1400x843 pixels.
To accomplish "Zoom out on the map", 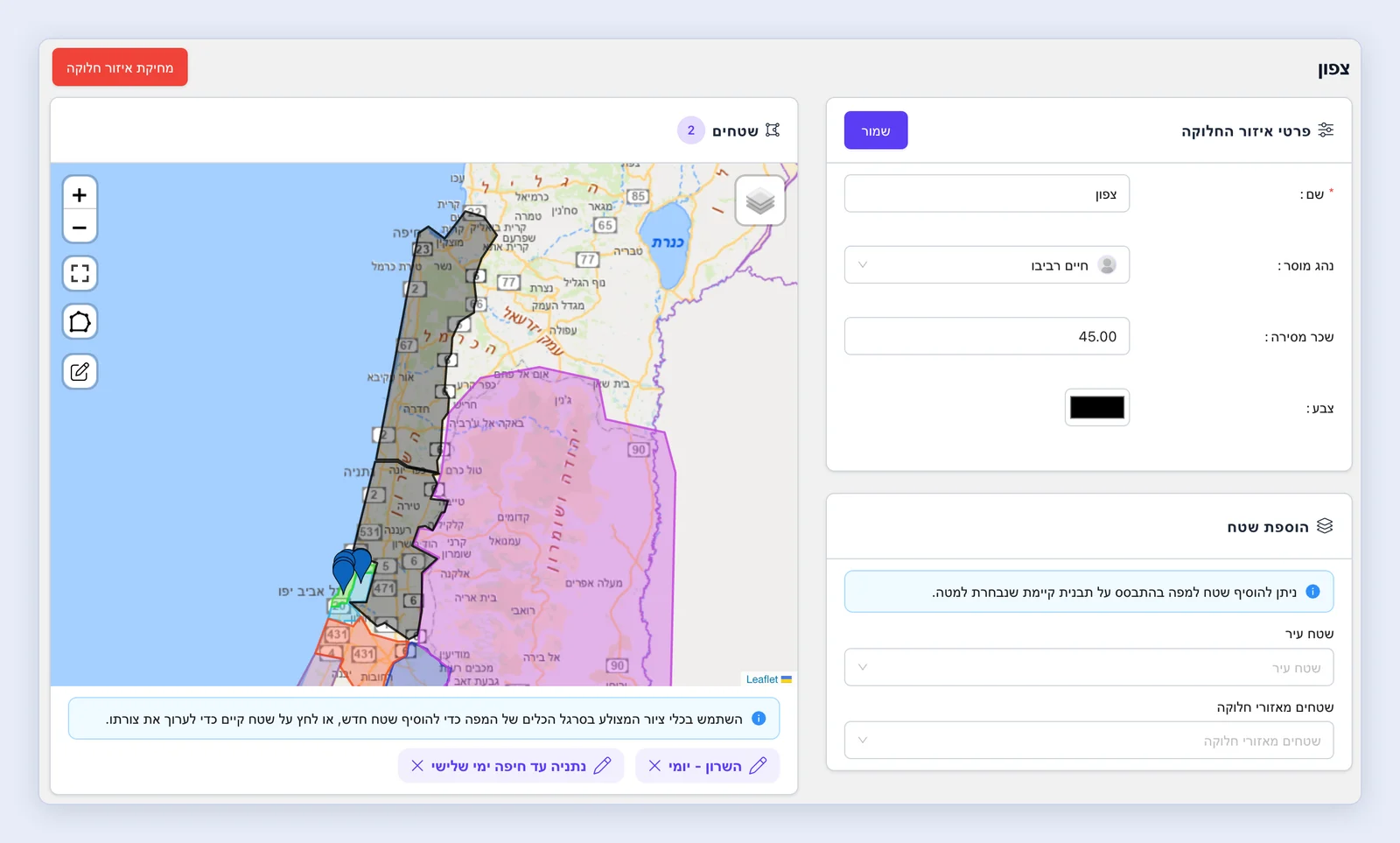I will pyautogui.click(x=80, y=227).
